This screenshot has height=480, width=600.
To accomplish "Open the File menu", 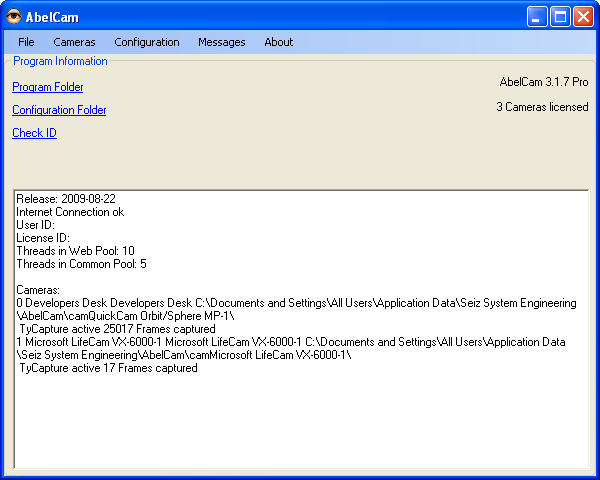I will point(26,42).
